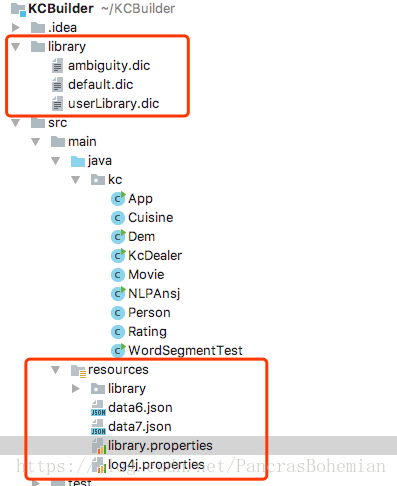Open log4j.properties file

(x=156, y=465)
